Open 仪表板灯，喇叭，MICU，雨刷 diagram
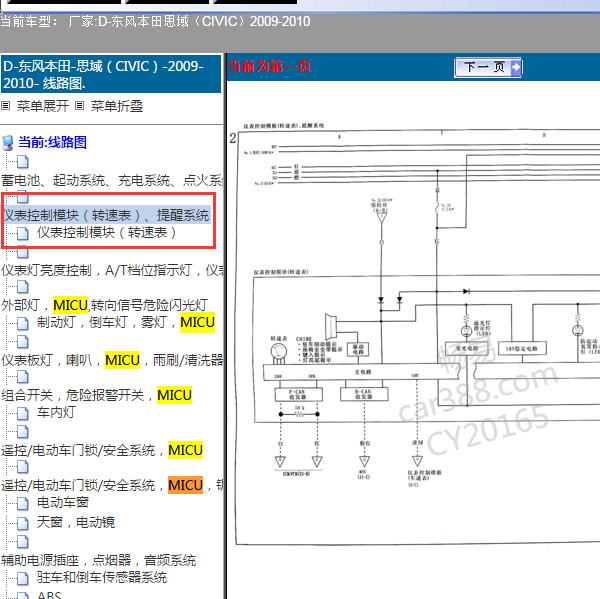 pyautogui.click(x=112, y=360)
